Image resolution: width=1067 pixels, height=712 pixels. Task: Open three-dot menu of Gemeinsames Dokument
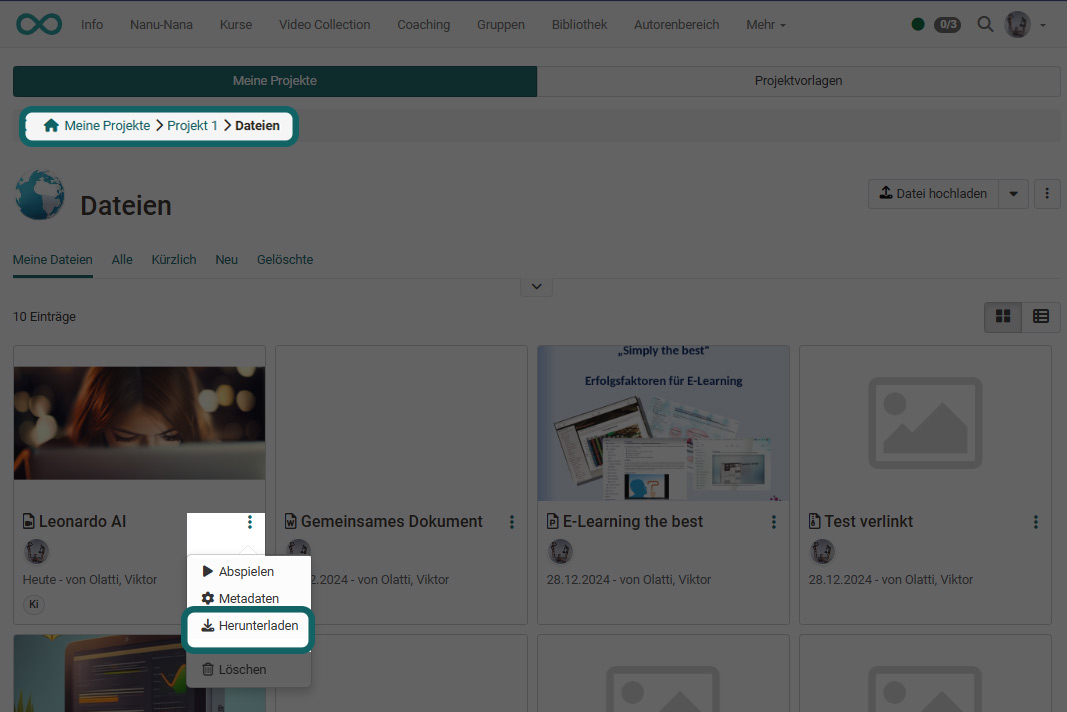point(512,522)
